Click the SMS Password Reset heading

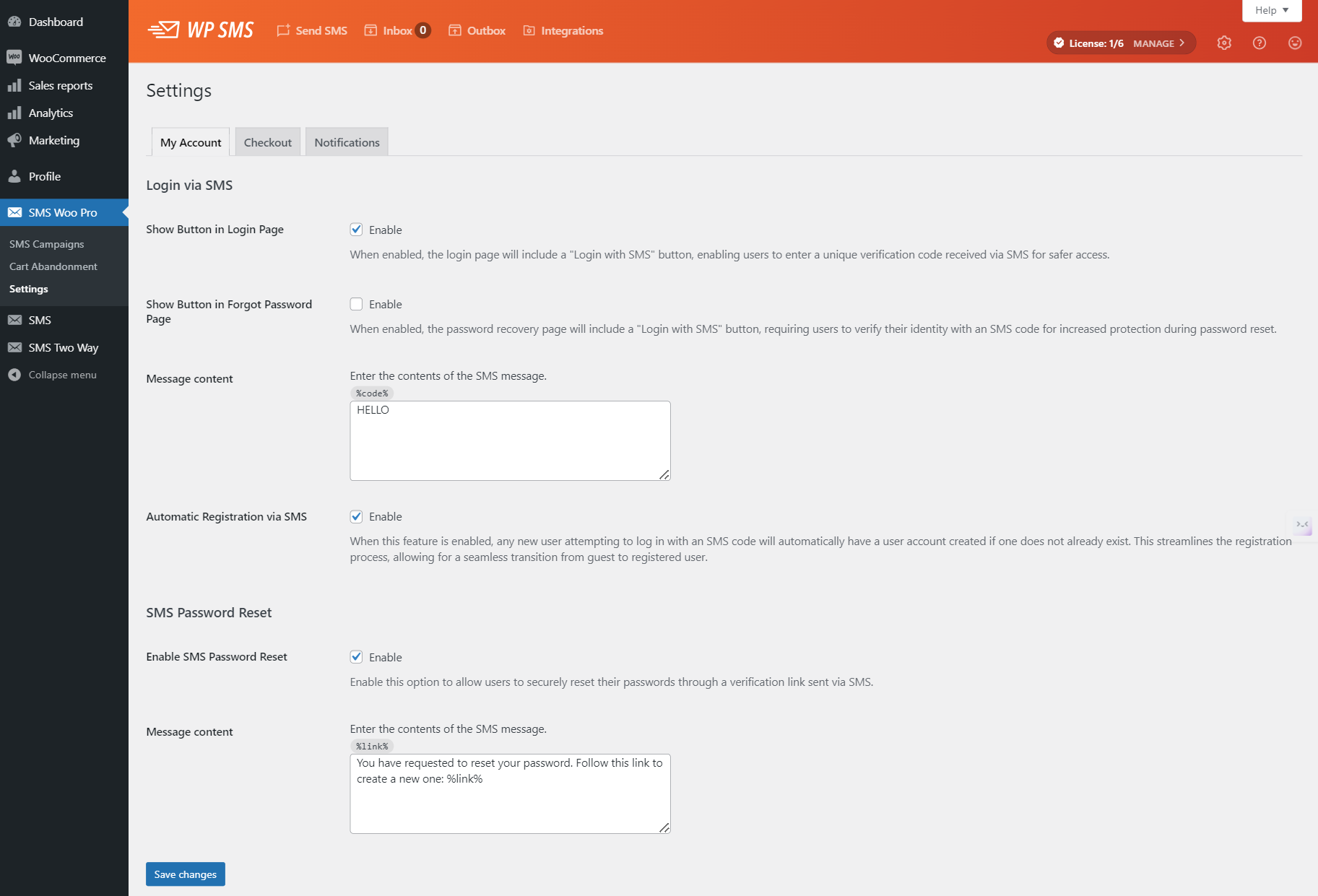click(209, 612)
